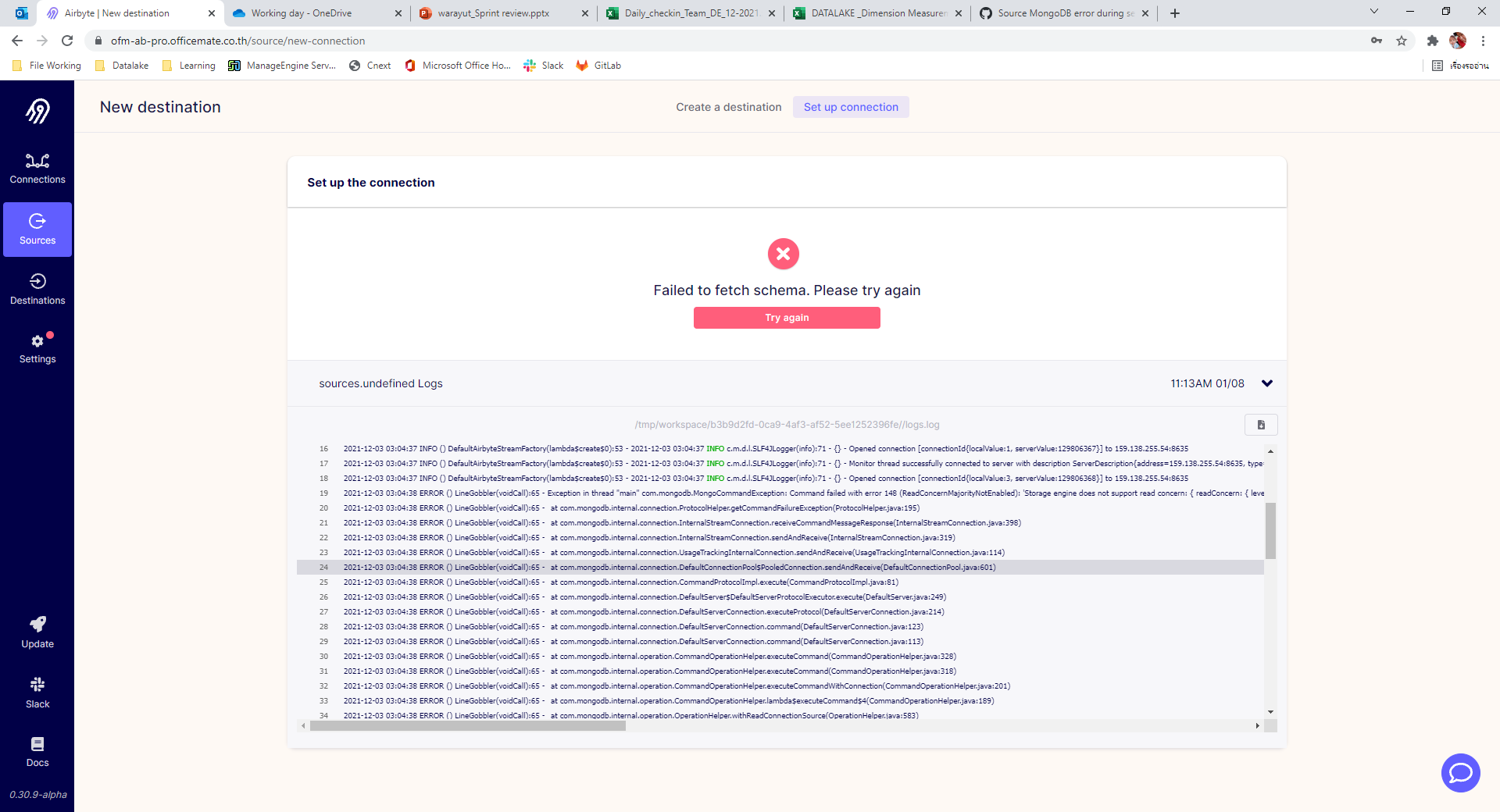This screenshot has height=812, width=1500.
Task: Download the log file via the file icon
Action: pyautogui.click(x=1259, y=424)
